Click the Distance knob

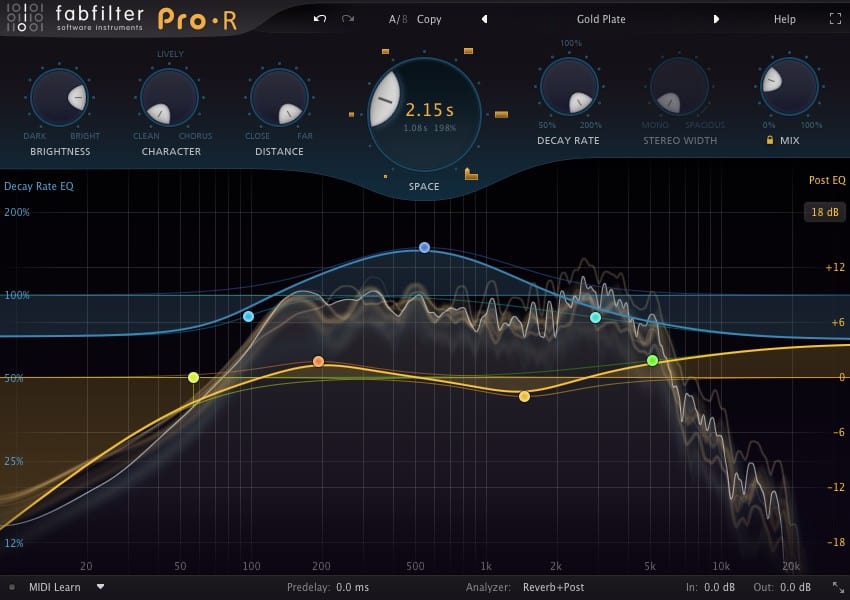click(x=279, y=98)
